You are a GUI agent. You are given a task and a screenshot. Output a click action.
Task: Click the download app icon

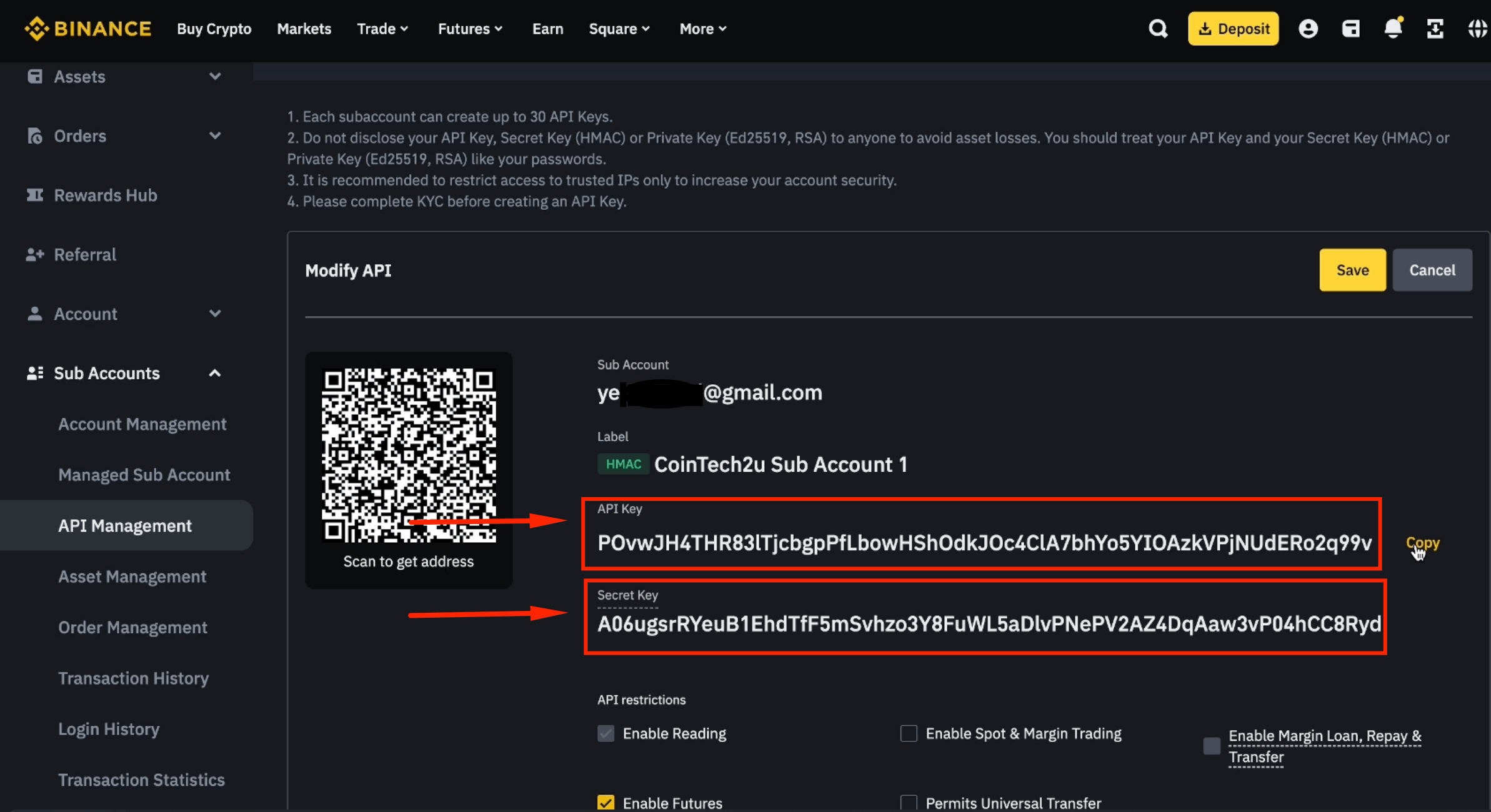click(1435, 29)
